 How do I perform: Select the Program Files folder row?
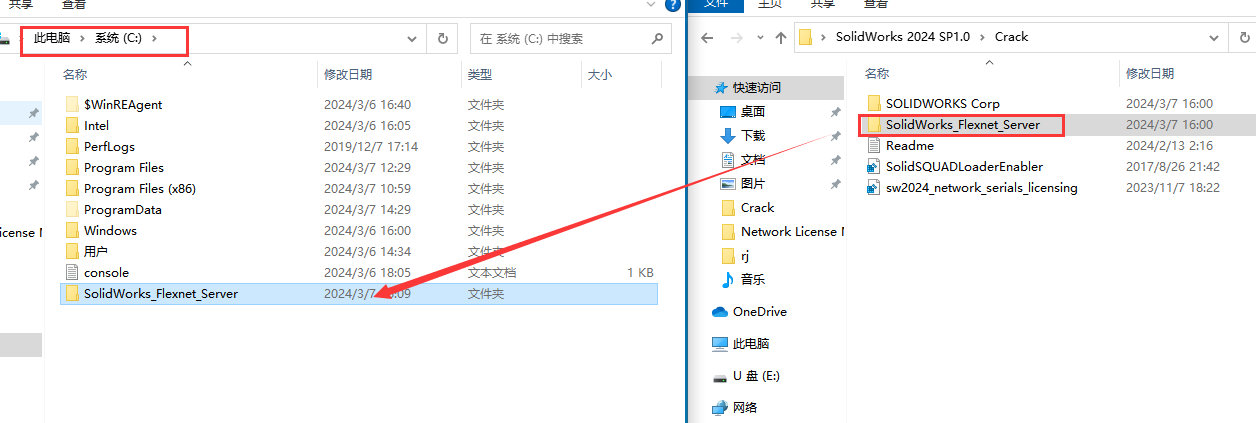pyautogui.click(x=359, y=167)
